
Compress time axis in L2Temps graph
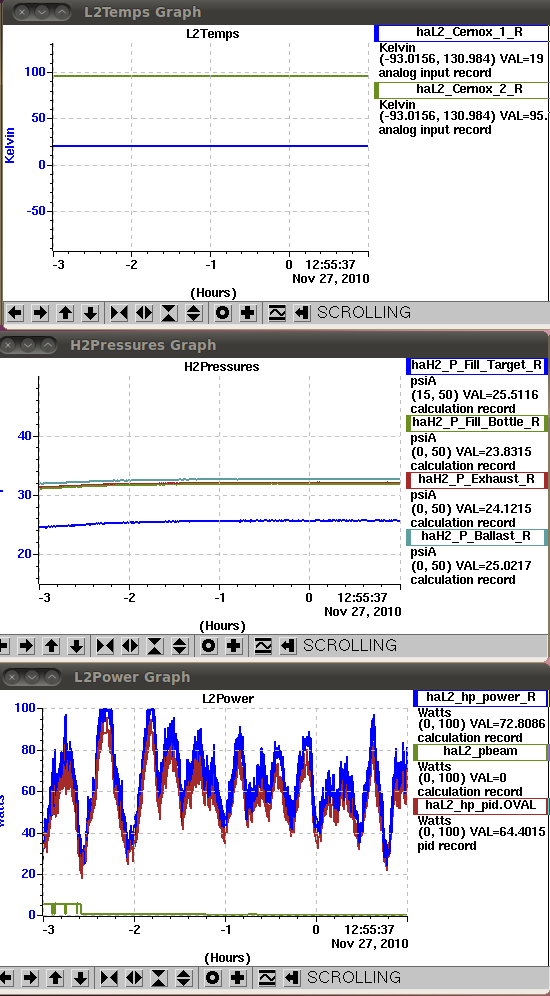pyautogui.click(x=119, y=313)
